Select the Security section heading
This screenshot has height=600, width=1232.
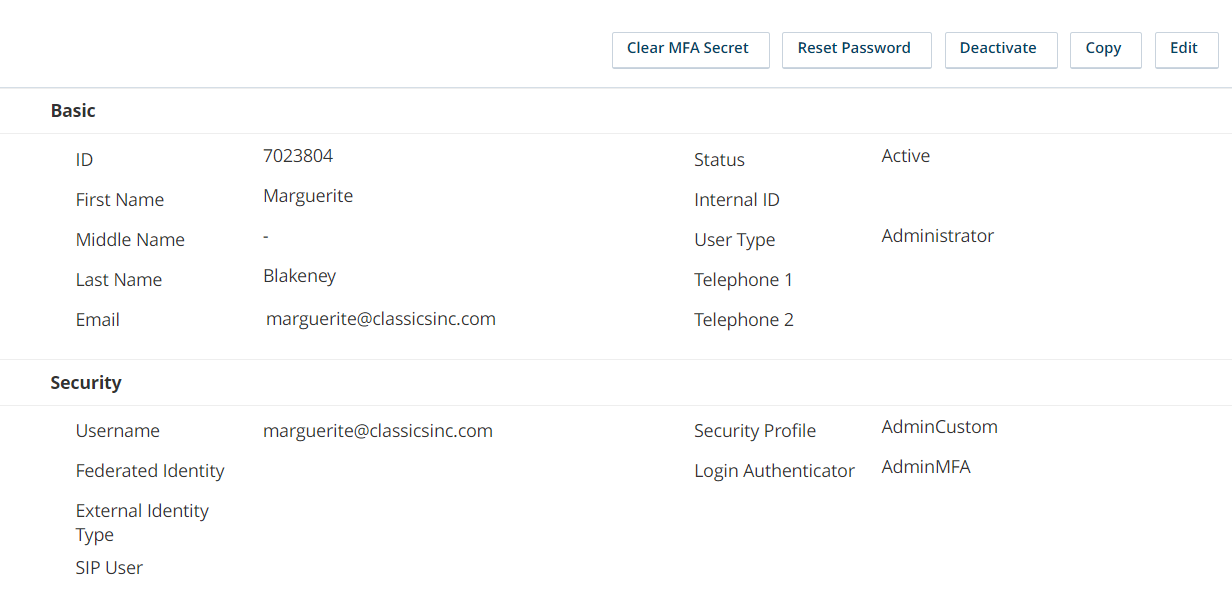pyautogui.click(x=86, y=383)
